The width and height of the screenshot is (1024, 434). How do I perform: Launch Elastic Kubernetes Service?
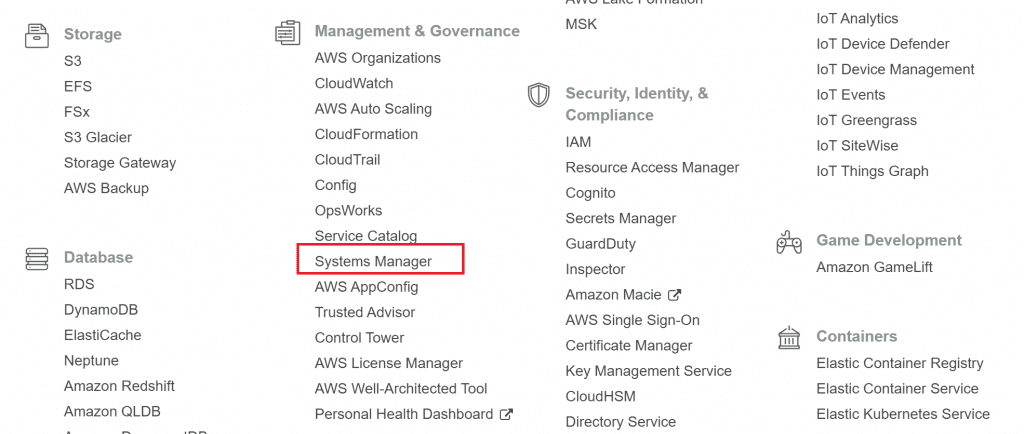902,414
